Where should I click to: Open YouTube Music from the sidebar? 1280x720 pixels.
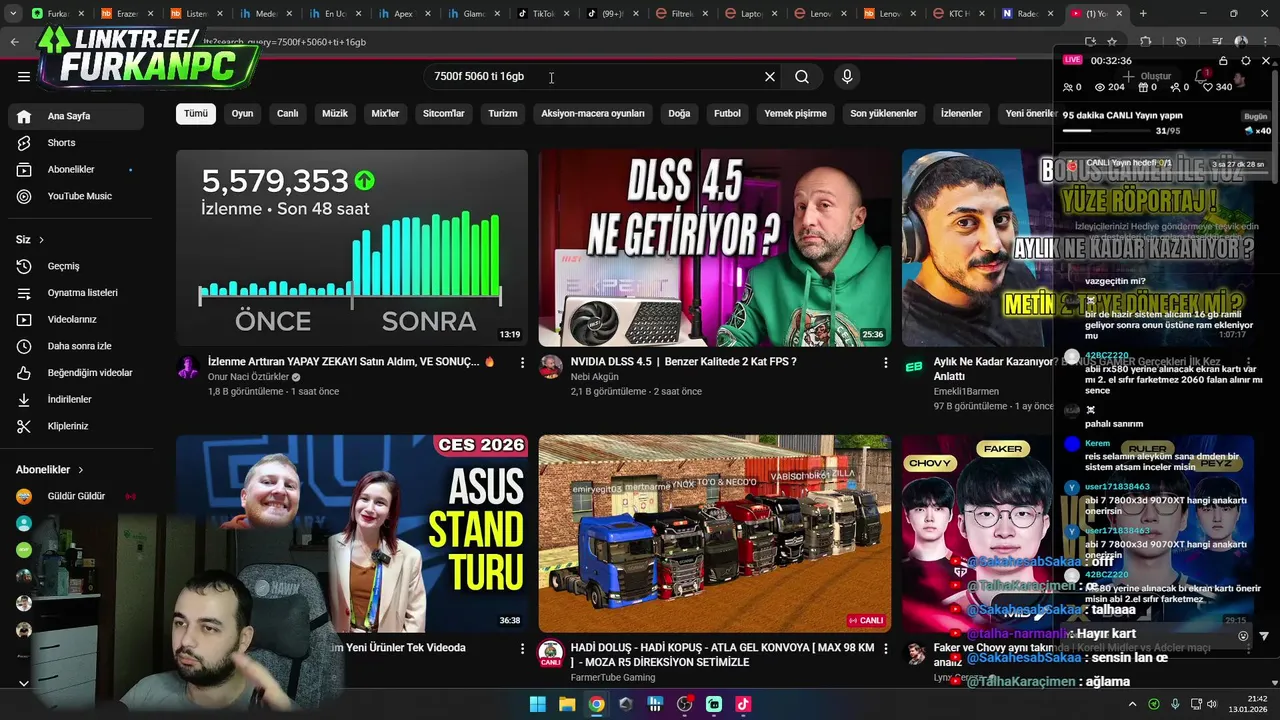(76, 196)
